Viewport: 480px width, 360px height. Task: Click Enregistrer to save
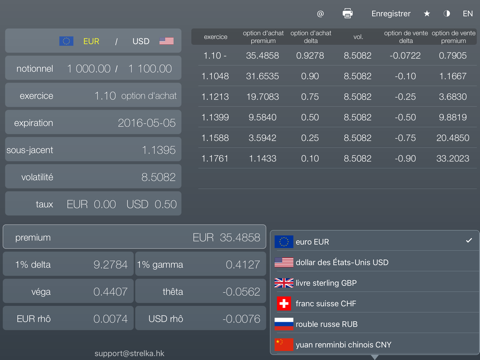click(x=391, y=14)
